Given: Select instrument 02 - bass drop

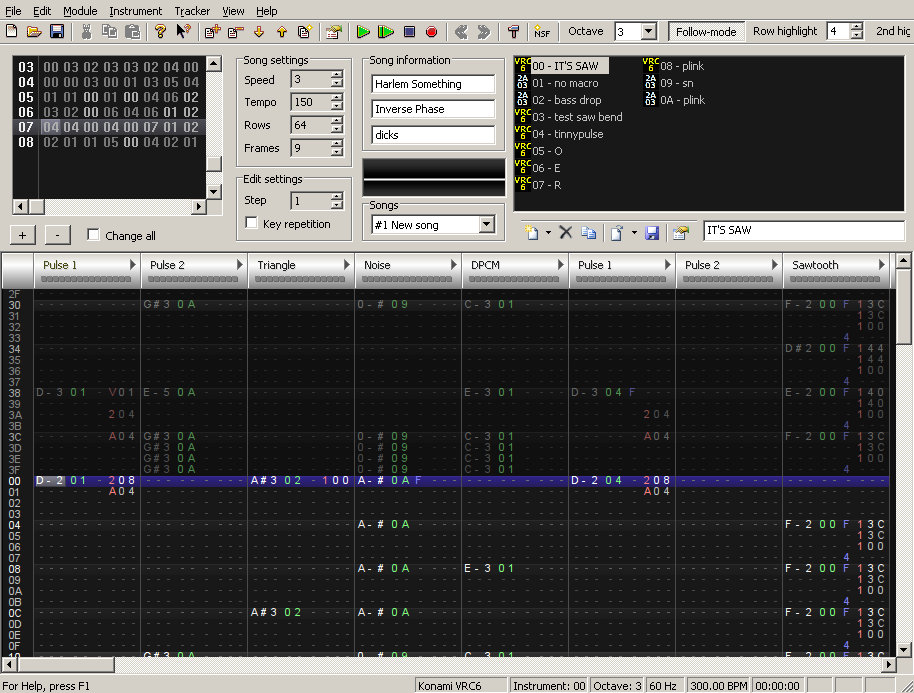Looking at the screenshot, I should (566, 100).
